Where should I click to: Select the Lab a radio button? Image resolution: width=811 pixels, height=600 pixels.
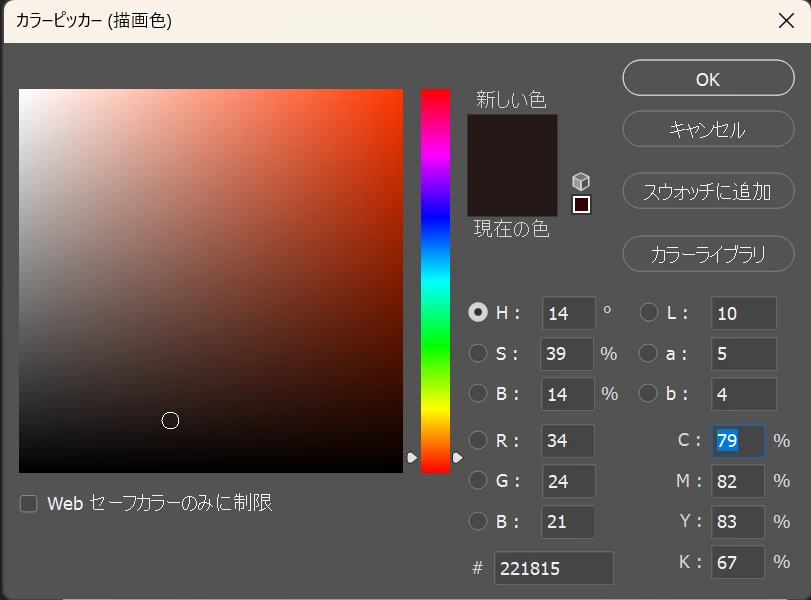[648, 353]
